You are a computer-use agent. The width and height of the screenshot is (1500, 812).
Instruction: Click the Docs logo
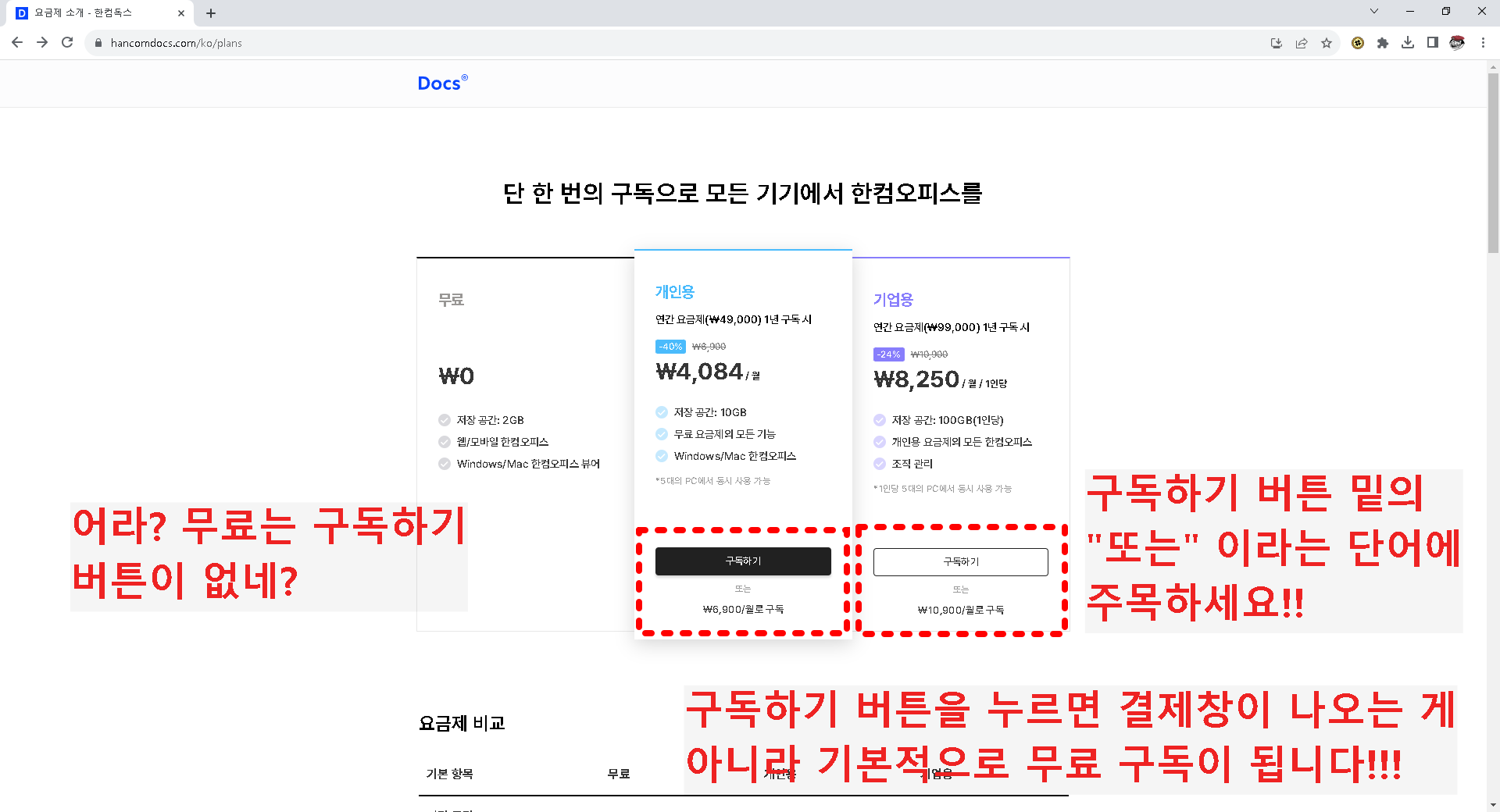[442, 83]
